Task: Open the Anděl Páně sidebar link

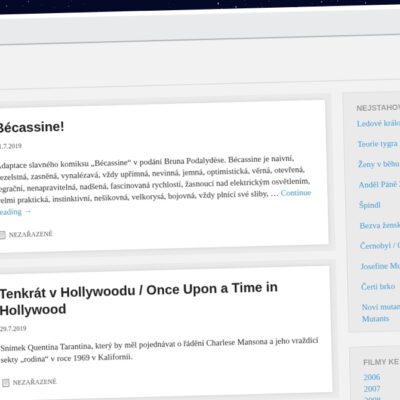Action: (379, 185)
